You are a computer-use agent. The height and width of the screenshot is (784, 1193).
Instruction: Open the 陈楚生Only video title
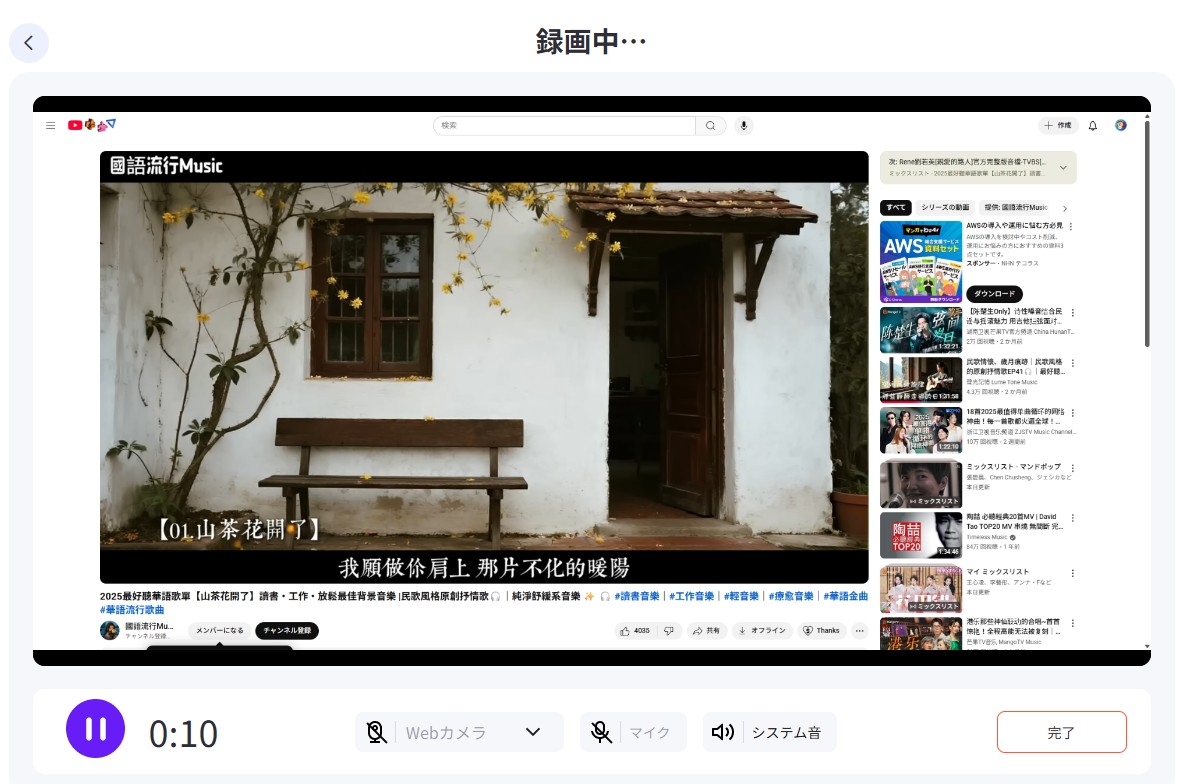coord(1015,317)
